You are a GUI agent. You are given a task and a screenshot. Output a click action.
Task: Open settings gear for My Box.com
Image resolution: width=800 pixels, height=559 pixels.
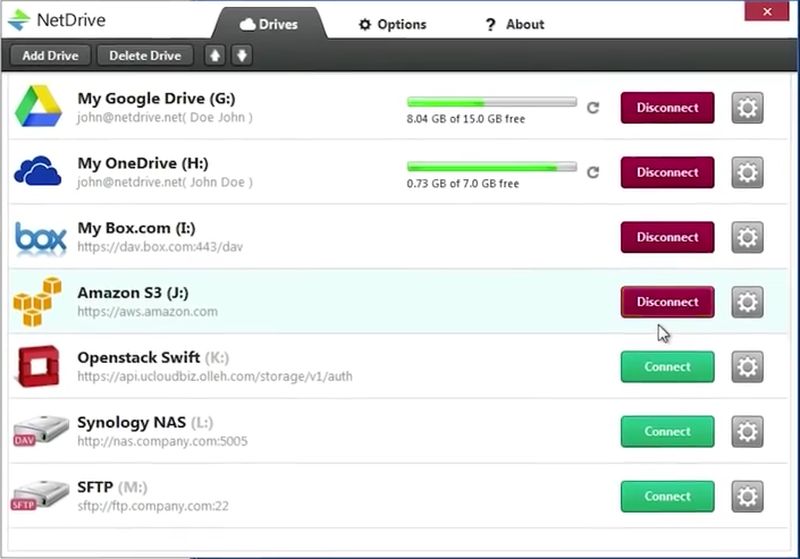coord(747,237)
